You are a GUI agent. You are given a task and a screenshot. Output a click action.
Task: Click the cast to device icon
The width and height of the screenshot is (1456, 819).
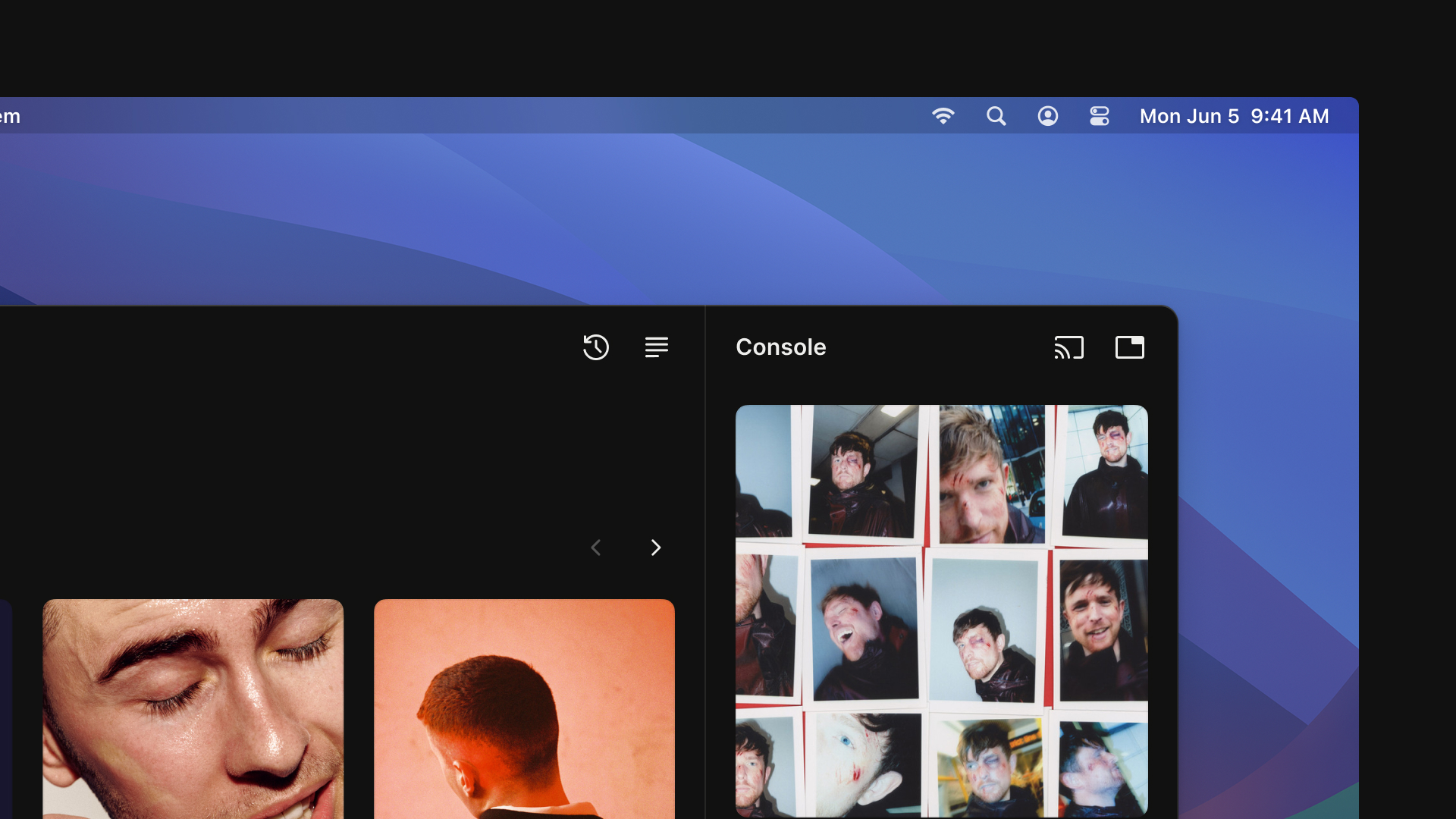[x=1068, y=347]
